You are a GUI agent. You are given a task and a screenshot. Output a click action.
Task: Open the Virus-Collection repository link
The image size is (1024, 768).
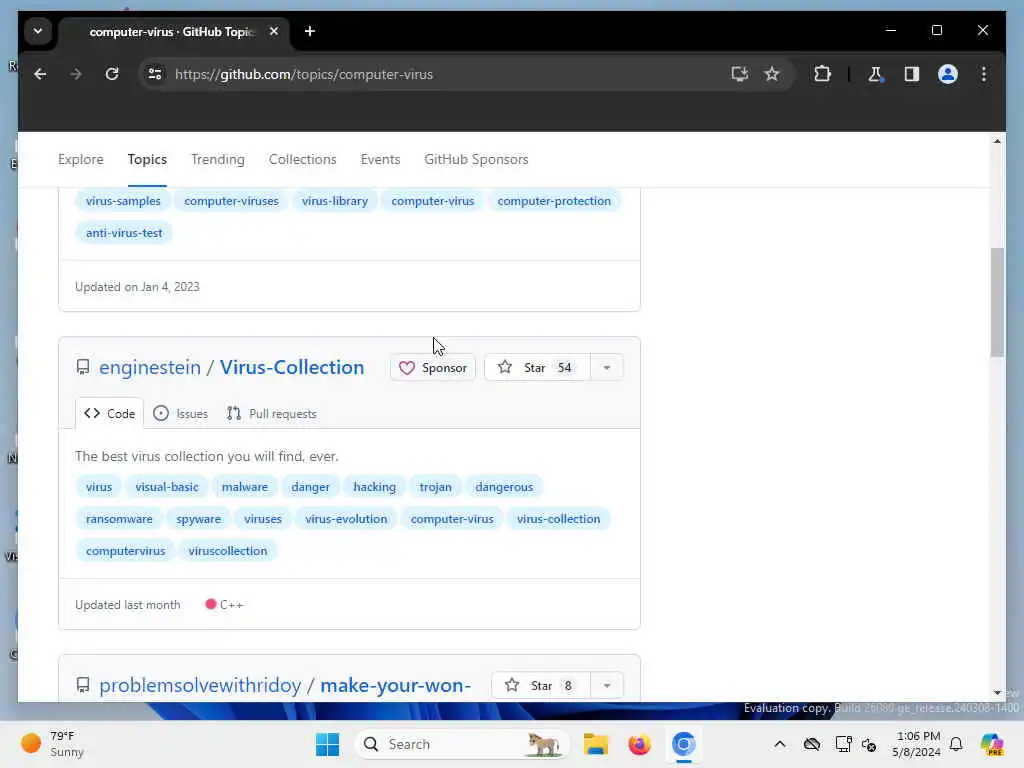point(291,368)
